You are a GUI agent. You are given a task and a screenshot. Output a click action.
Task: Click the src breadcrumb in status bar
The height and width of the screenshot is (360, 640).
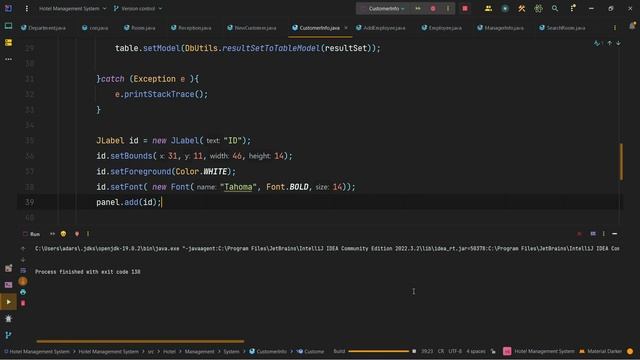[x=151, y=351]
